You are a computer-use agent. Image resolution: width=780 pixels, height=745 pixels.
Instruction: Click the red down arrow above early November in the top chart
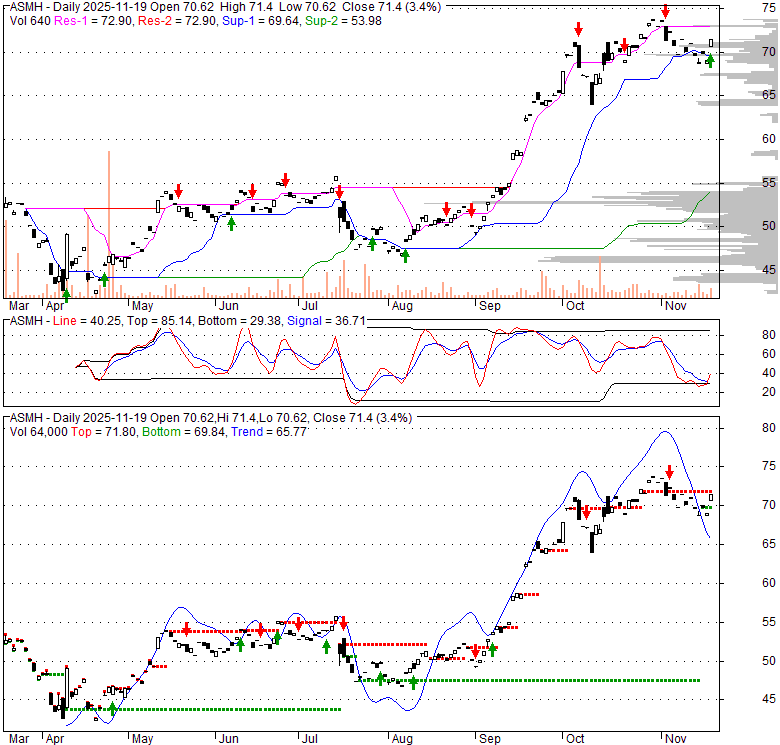tap(665, 12)
